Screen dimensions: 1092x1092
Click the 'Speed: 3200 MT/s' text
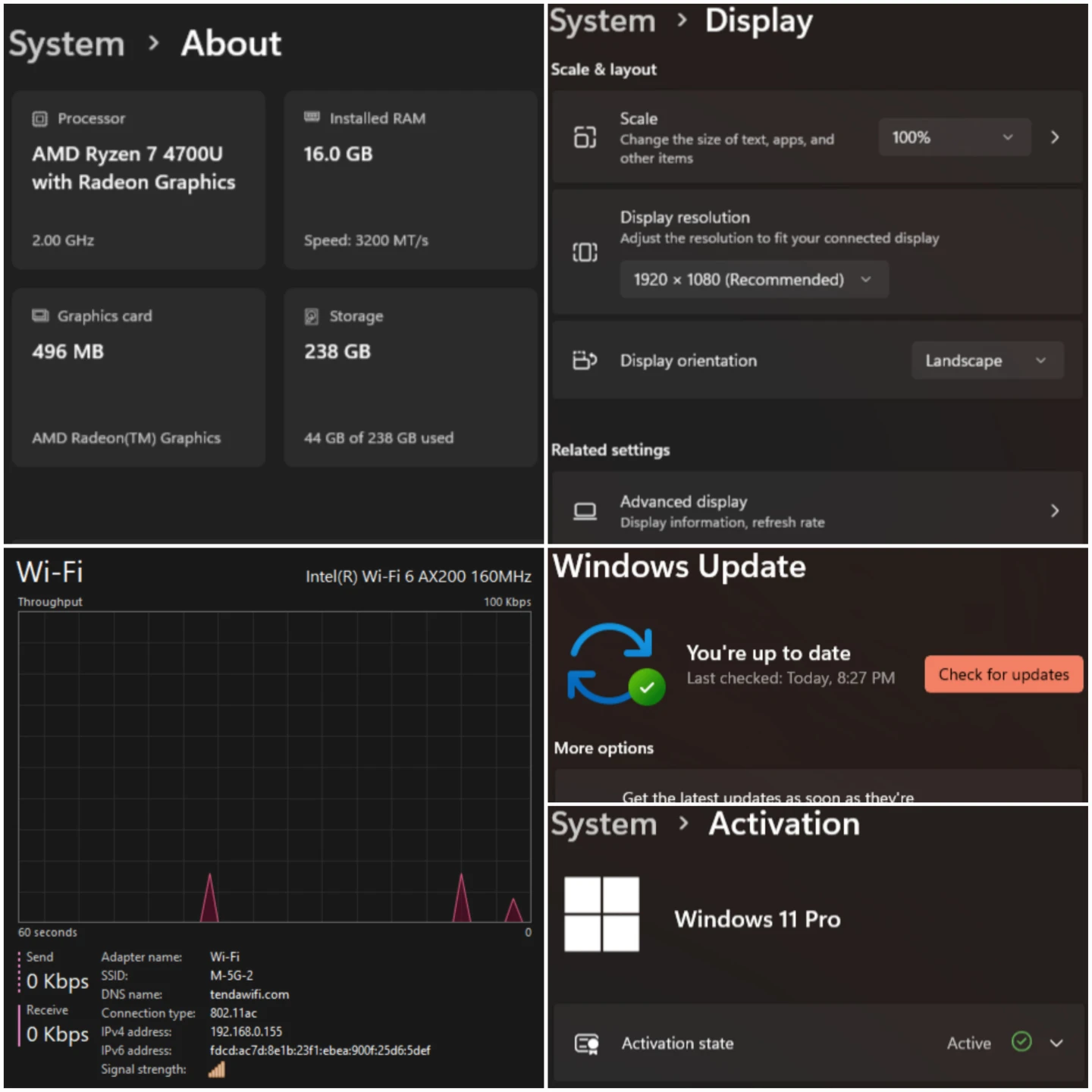point(366,240)
